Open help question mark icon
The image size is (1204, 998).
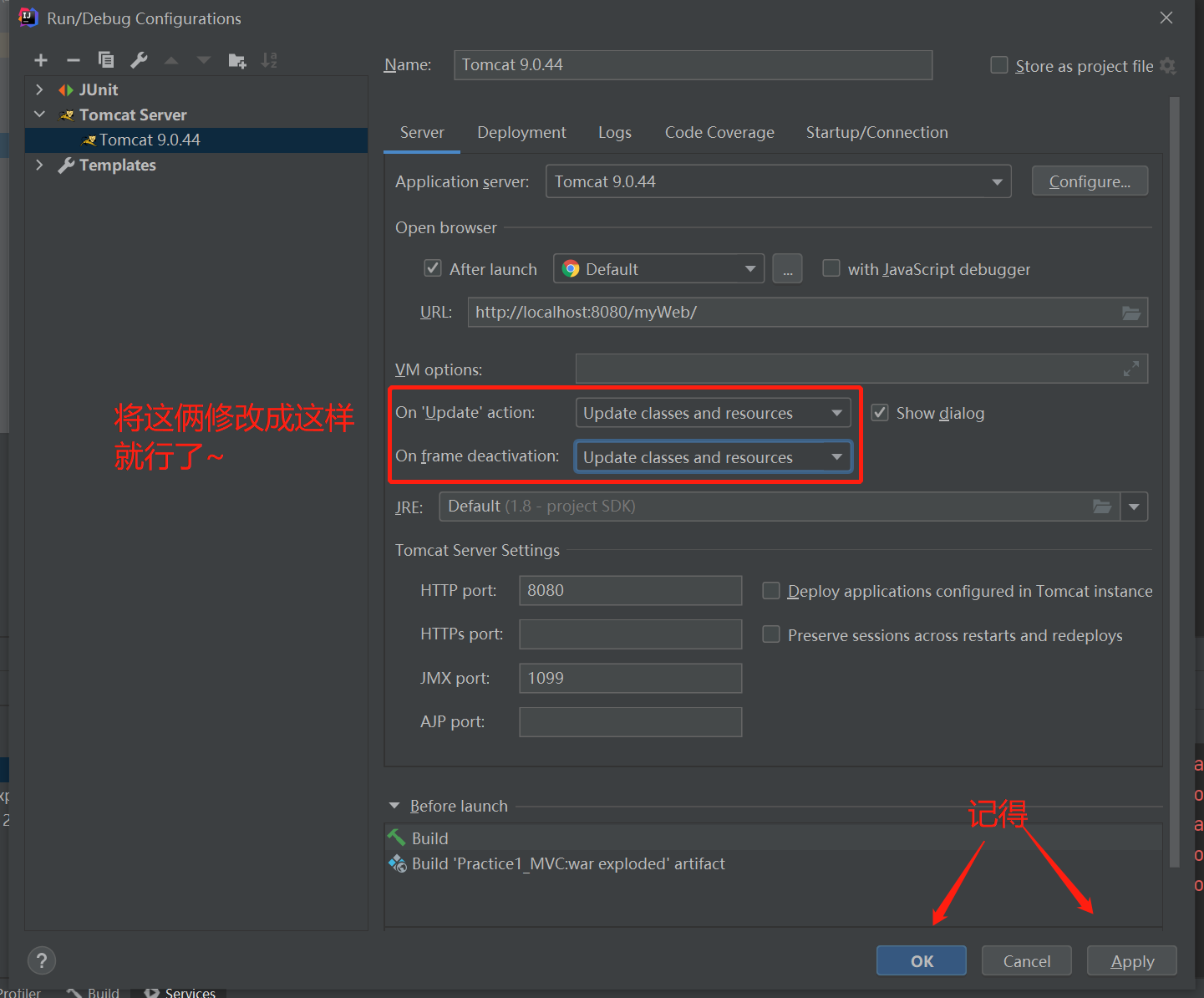coord(42,960)
